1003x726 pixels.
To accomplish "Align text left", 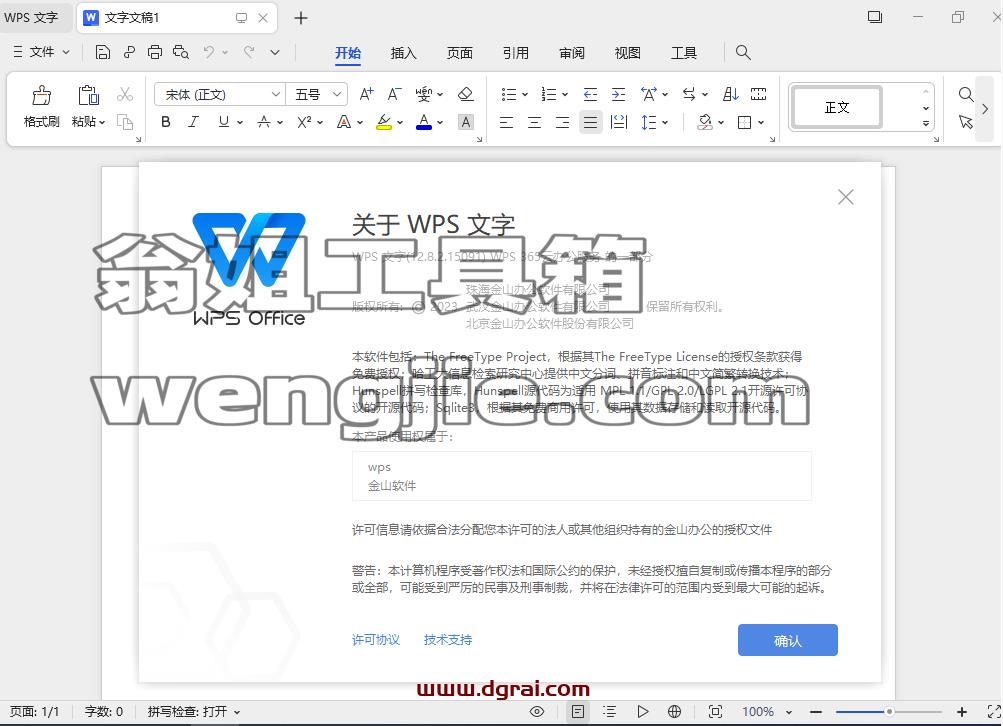I will pos(506,122).
